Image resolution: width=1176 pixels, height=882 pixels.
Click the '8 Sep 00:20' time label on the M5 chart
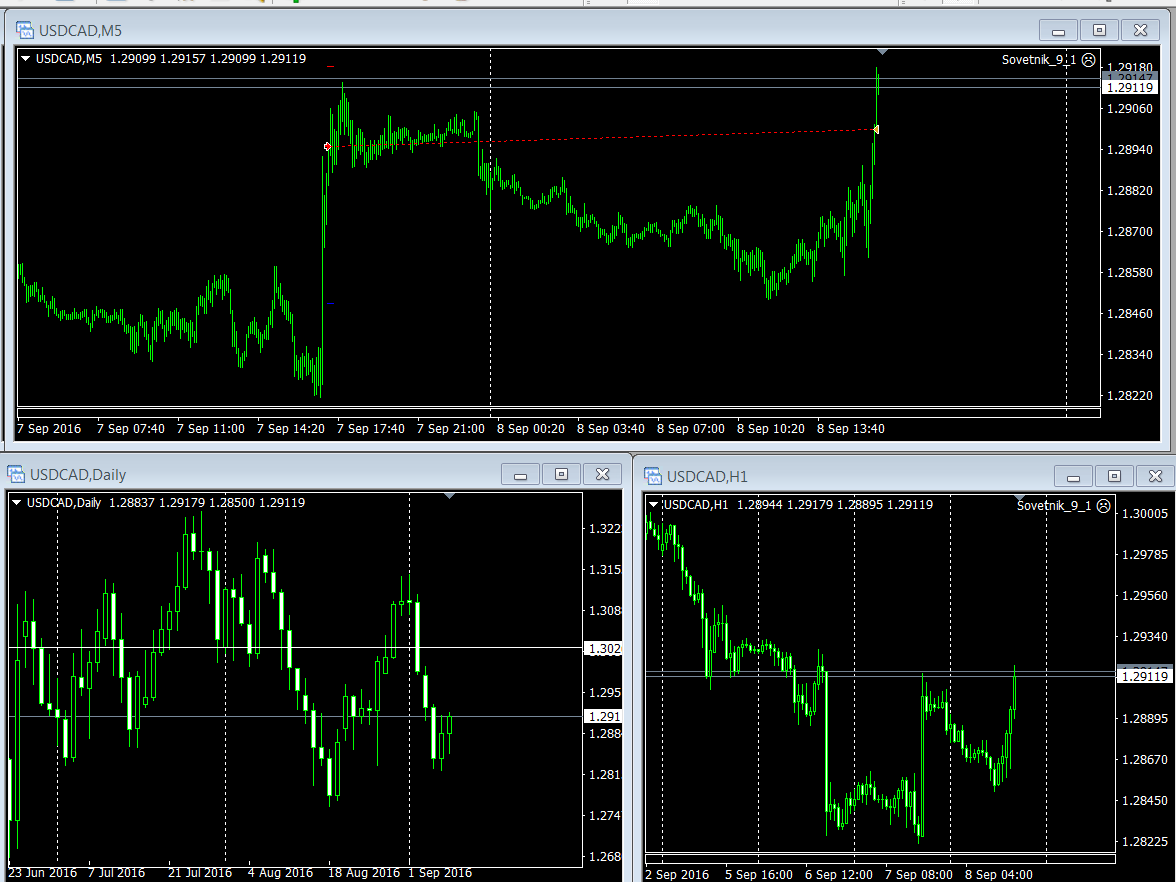(531, 429)
